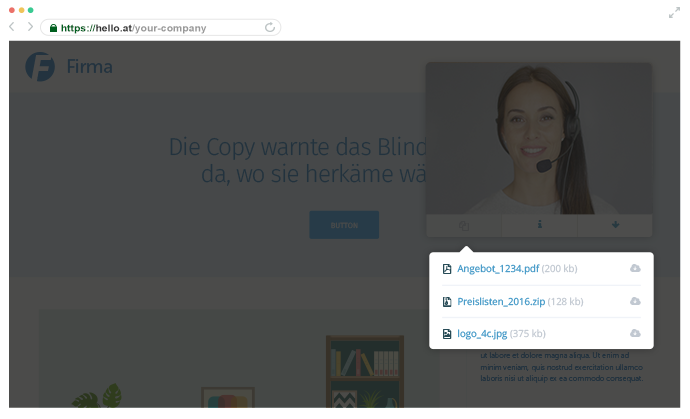Focus the address bar with hello.at URL
Image resolution: width=690 pixels, height=419 pixels.
pos(161,28)
